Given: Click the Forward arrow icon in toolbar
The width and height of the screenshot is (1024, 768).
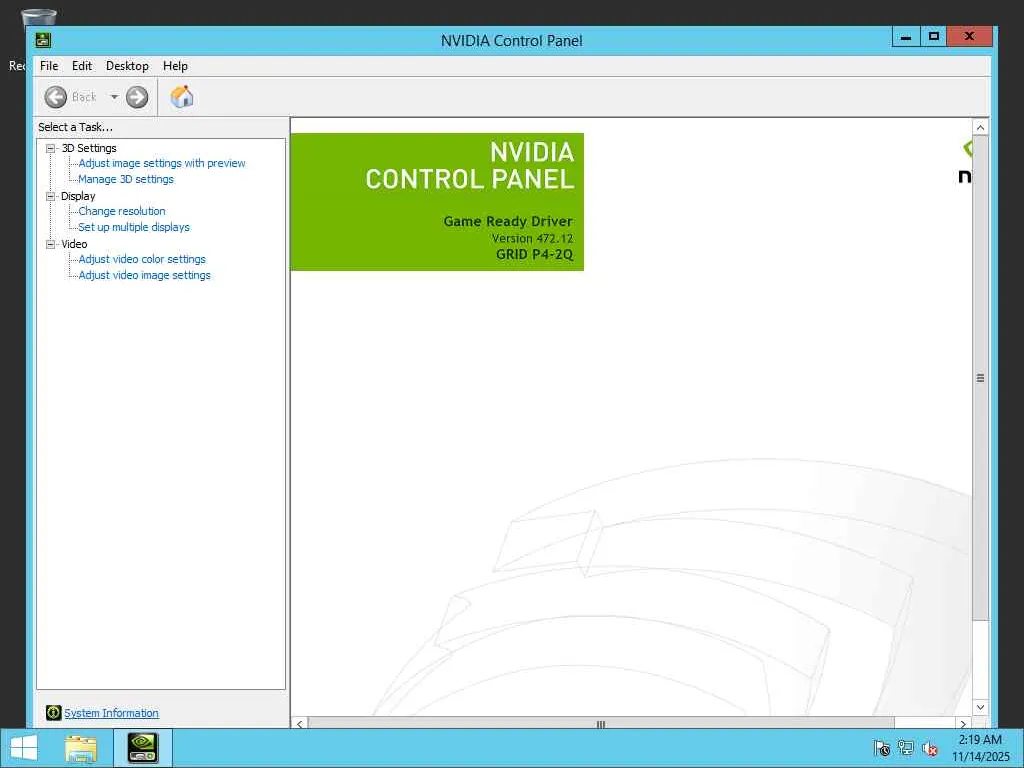Looking at the screenshot, I should (136, 97).
